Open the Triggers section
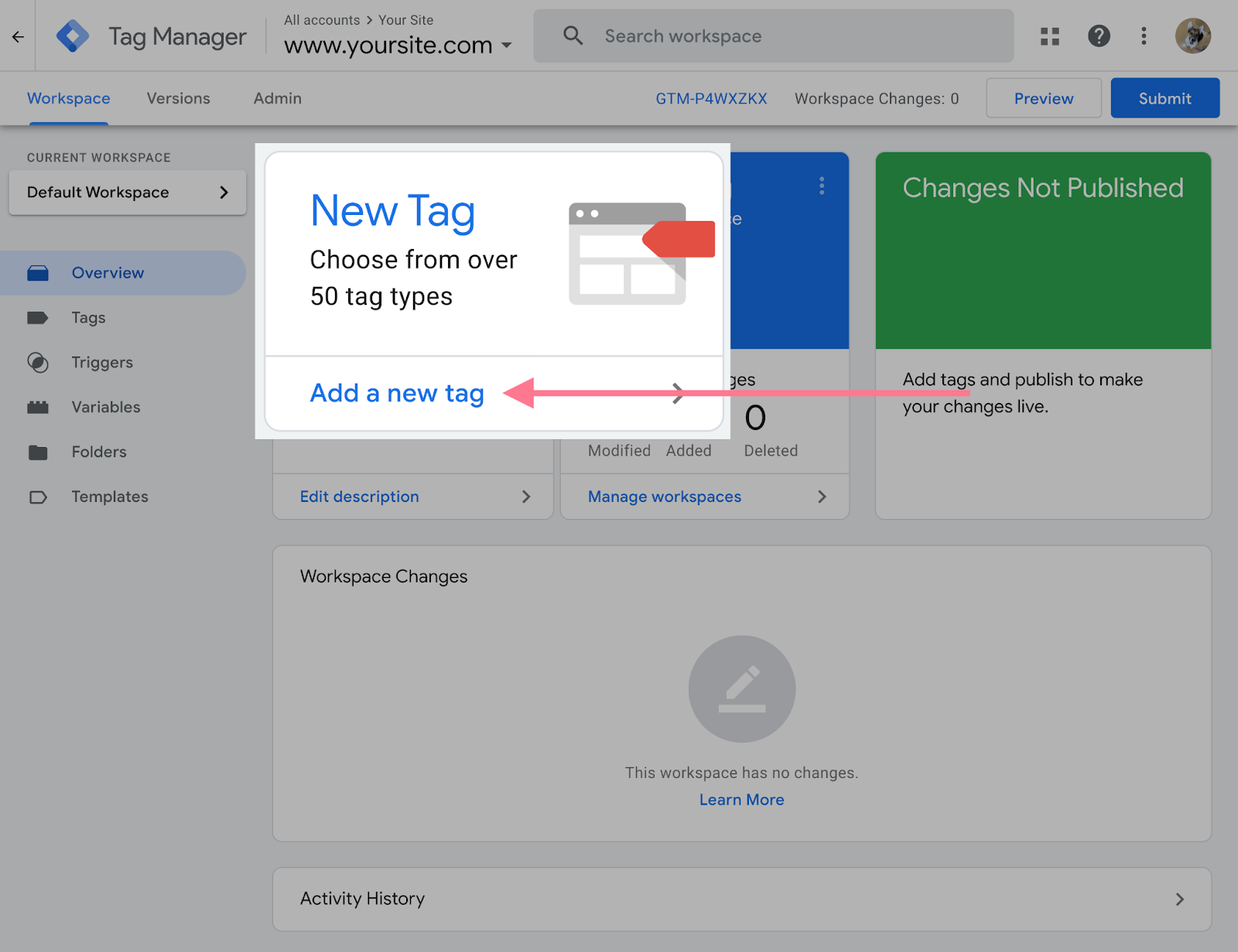This screenshot has width=1238, height=952. [x=102, y=362]
